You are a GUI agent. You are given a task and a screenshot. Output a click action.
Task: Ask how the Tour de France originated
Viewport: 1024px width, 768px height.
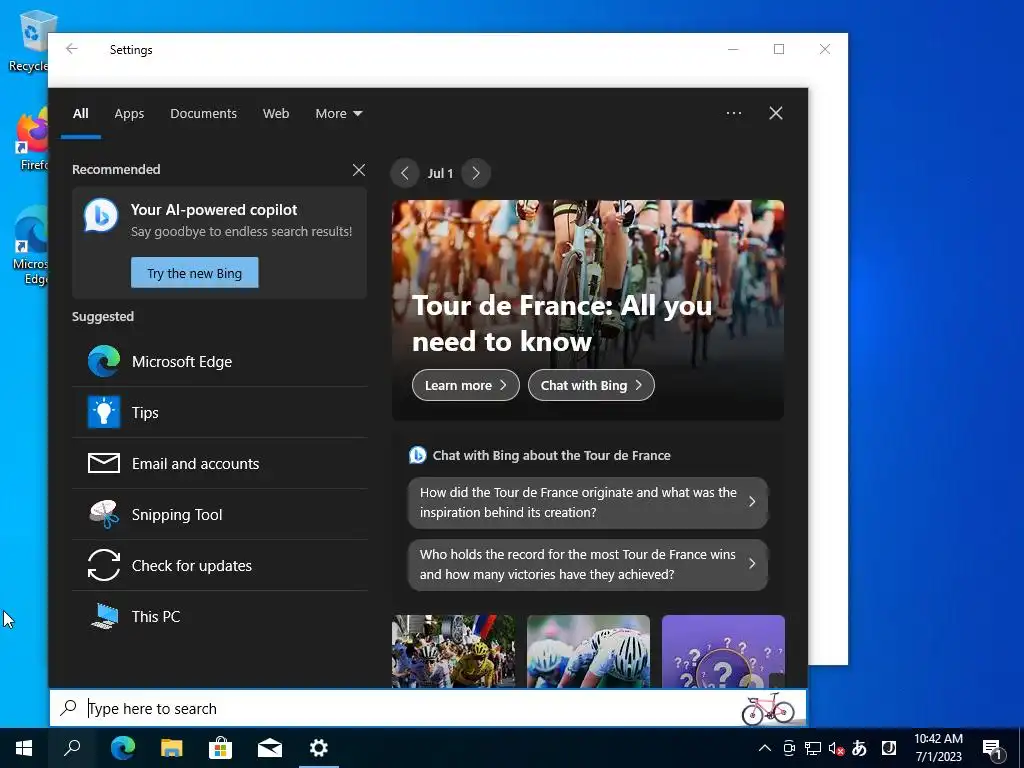pos(587,502)
